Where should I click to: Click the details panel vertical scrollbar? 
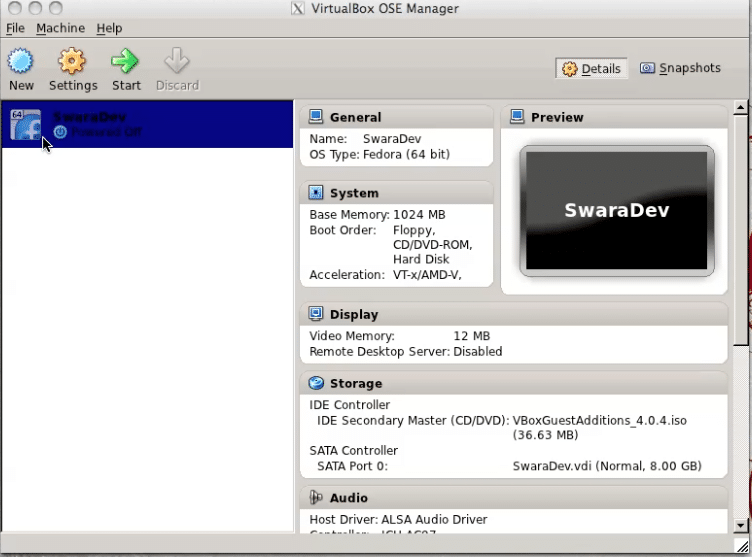741,300
